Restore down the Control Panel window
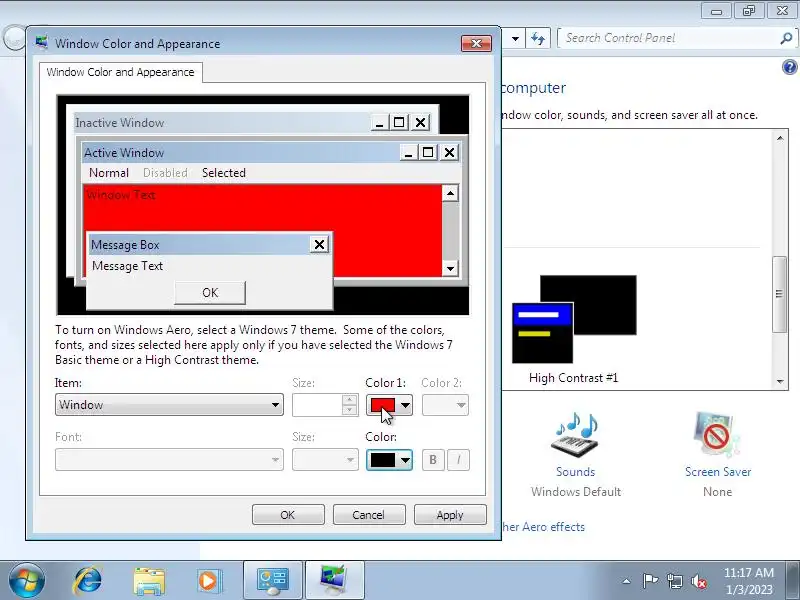 pos(749,11)
